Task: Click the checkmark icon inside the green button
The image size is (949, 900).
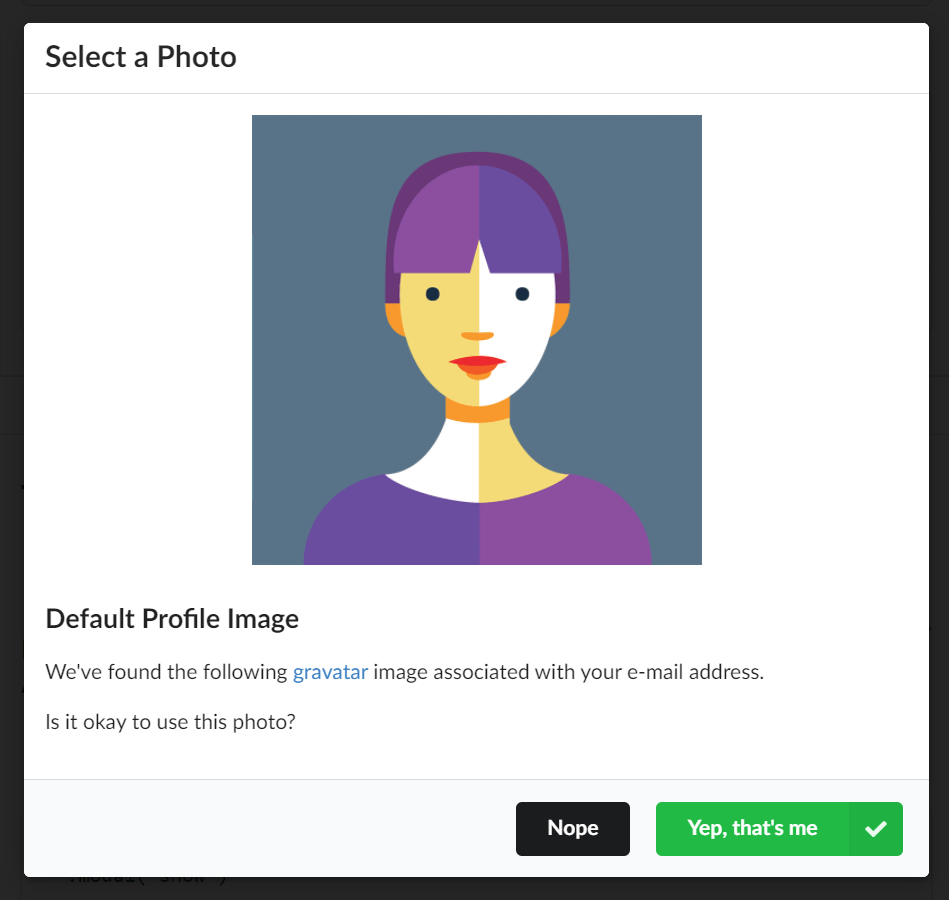Action: (877, 828)
